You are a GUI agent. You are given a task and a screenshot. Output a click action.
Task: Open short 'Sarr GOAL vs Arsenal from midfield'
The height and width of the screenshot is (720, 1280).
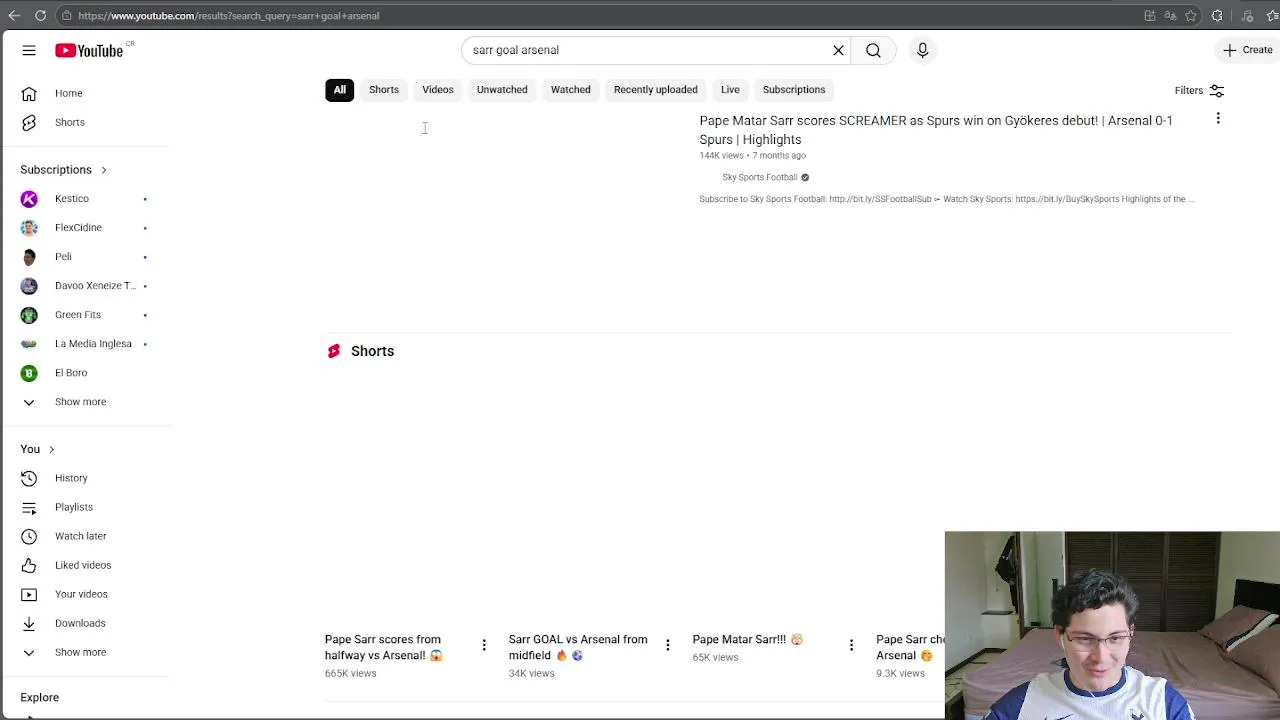coord(578,647)
